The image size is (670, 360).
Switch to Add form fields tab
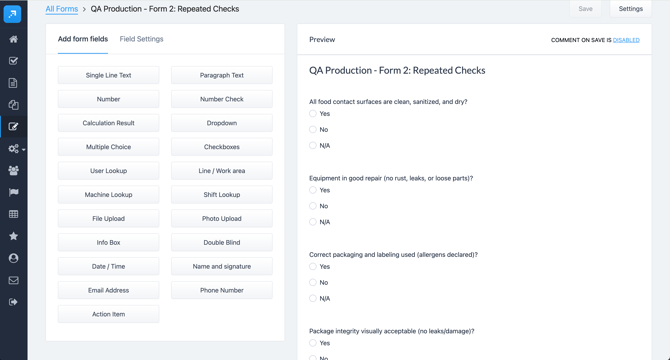point(83,39)
